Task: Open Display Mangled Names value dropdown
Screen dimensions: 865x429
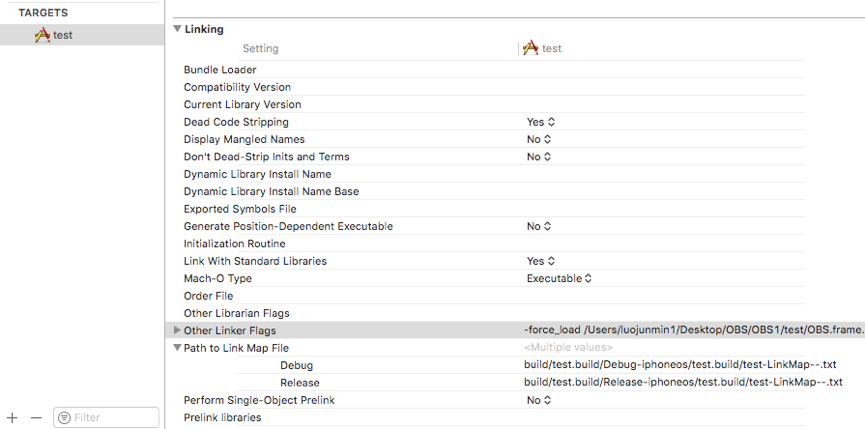Action: click(539, 139)
